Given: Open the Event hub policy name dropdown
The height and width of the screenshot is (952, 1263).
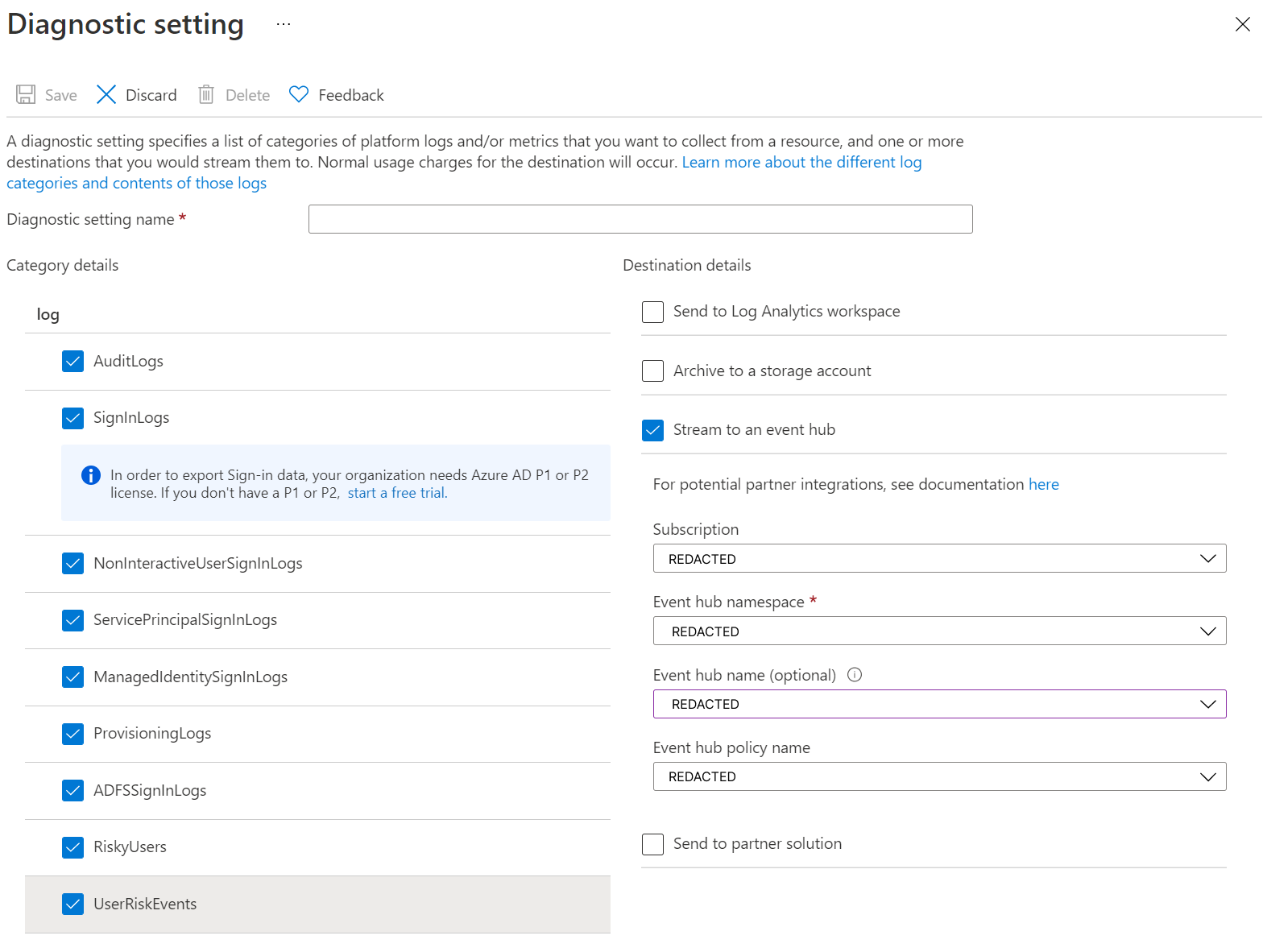Looking at the screenshot, I should (938, 776).
